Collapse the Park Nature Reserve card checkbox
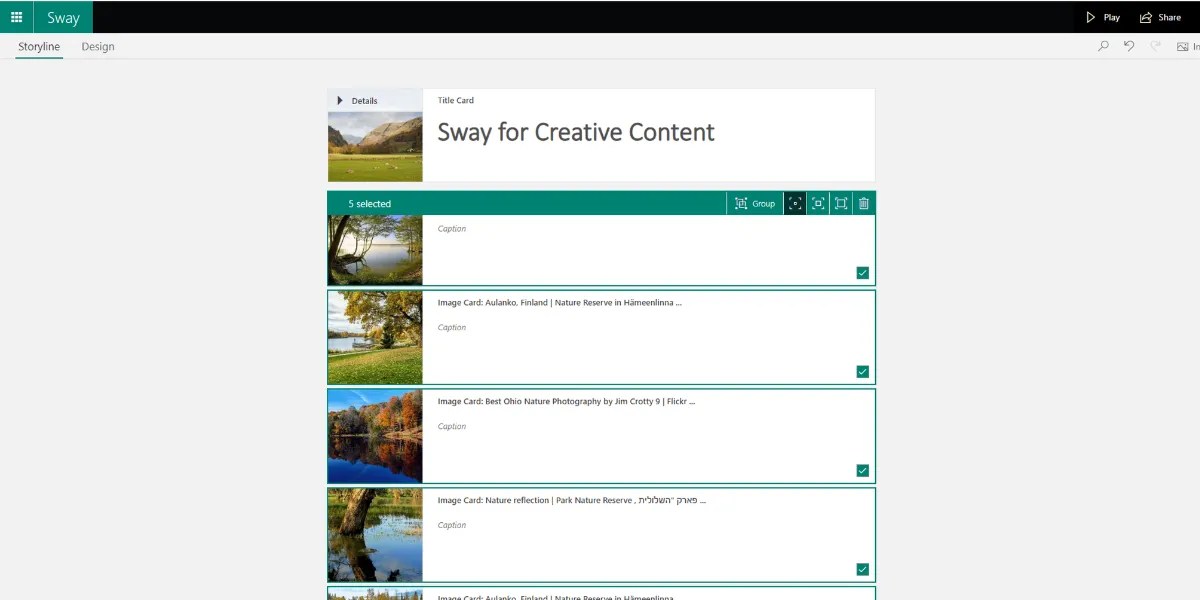Viewport: 1200px width, 600px height. coord(862,568)
